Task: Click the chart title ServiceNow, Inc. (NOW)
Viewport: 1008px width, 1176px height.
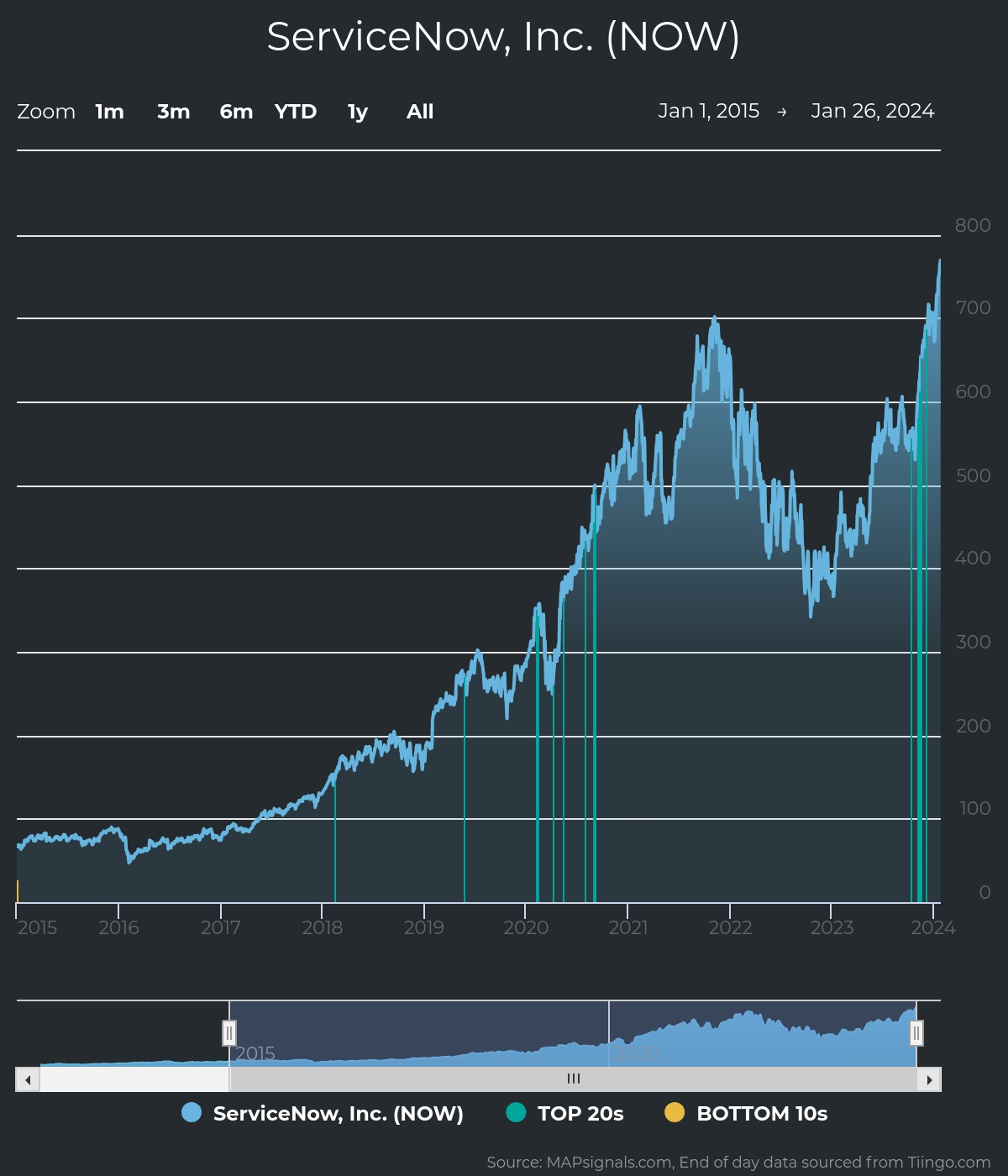Action: pos(503,37)
